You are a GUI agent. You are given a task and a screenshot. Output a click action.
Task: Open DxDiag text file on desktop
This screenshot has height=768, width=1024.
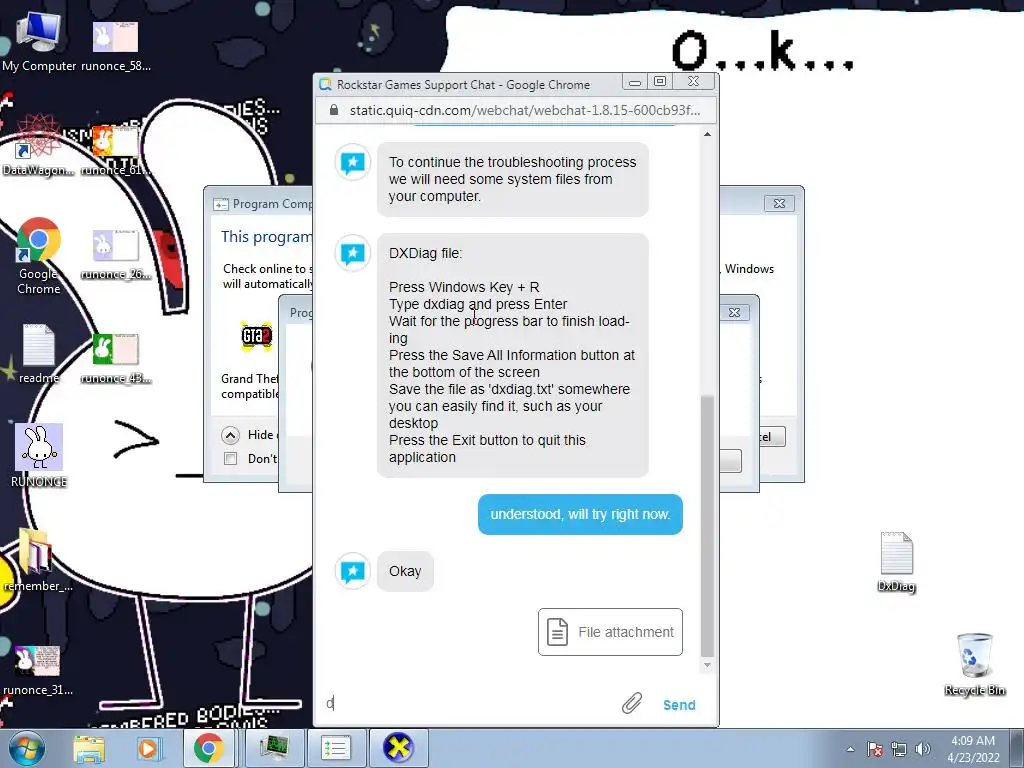[896, 562]
